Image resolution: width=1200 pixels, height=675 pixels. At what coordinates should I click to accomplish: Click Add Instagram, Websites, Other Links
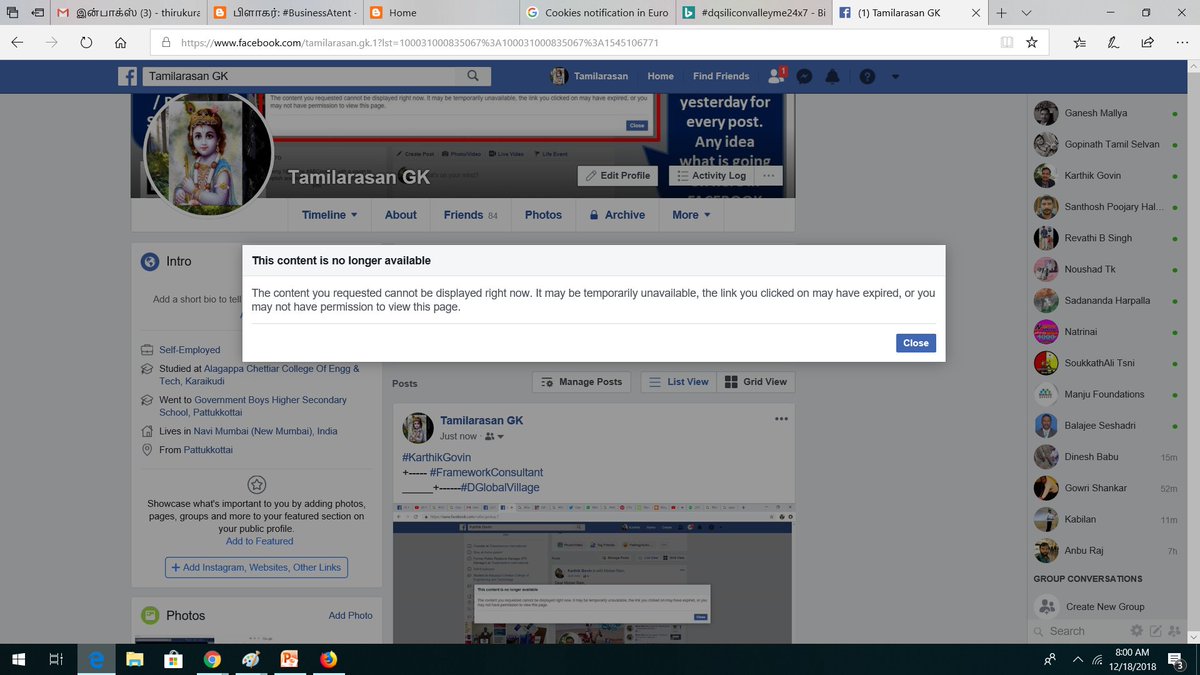coord(256,567)
